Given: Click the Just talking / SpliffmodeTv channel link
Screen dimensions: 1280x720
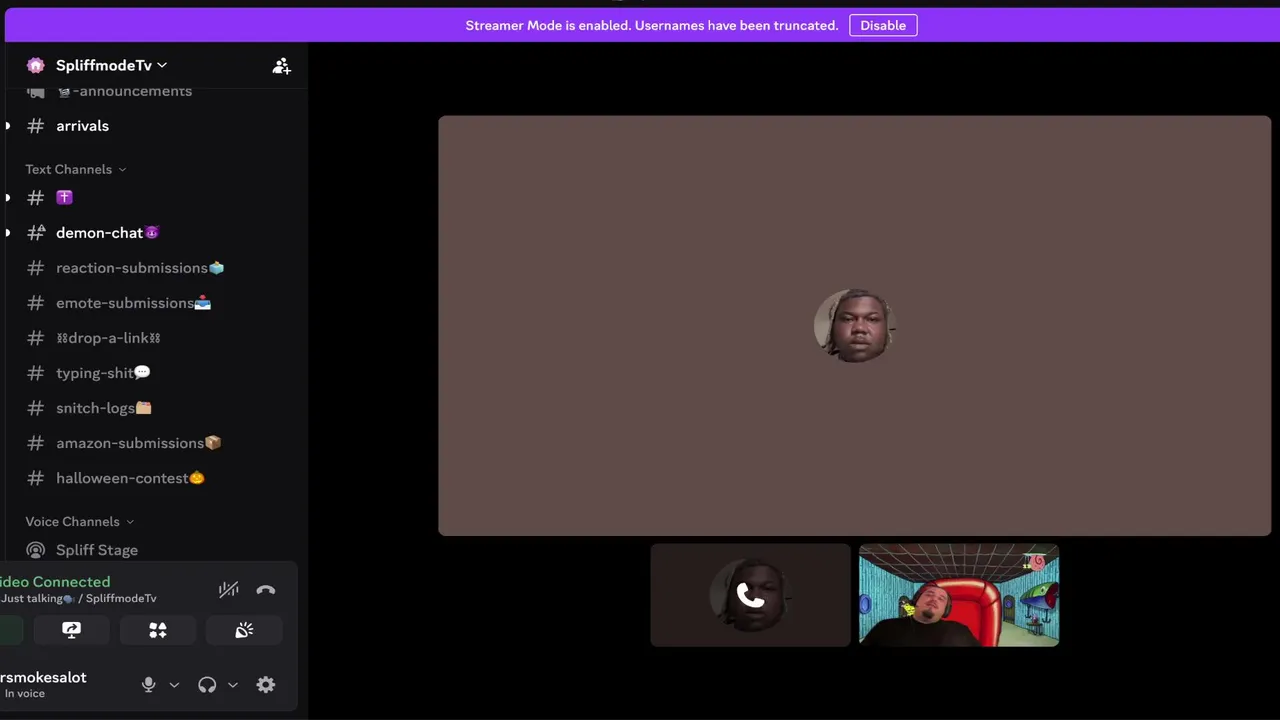Looking at the screenshot, I should 79,598.
